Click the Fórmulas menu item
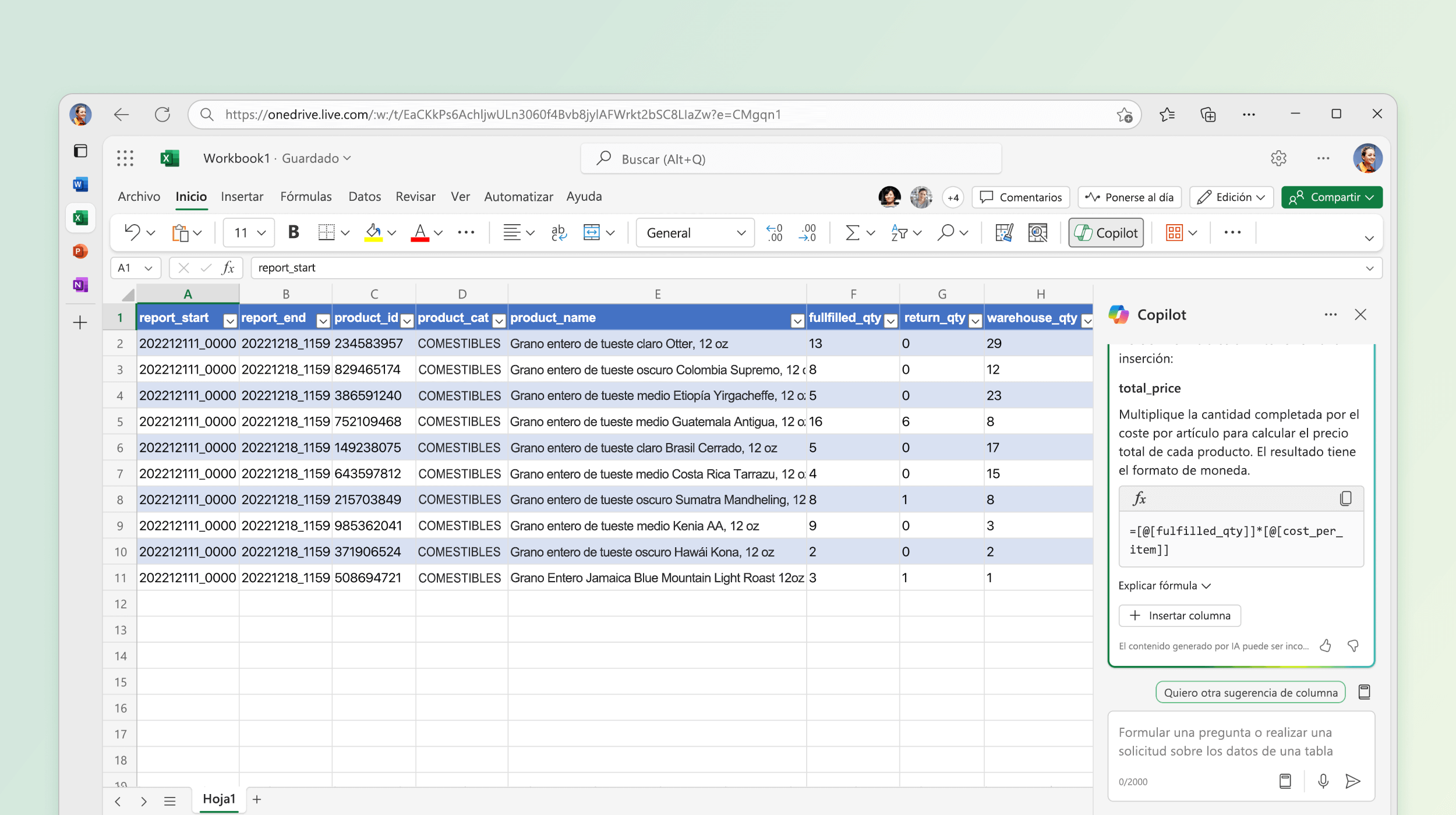 [306, 196]
